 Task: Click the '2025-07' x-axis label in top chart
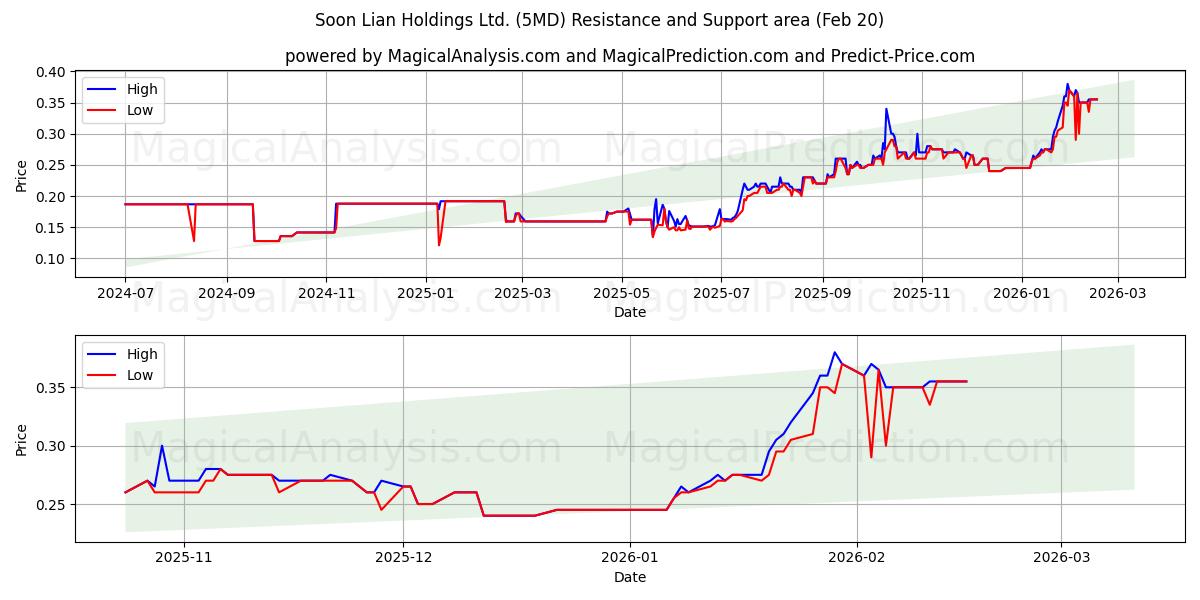[723, 295]
